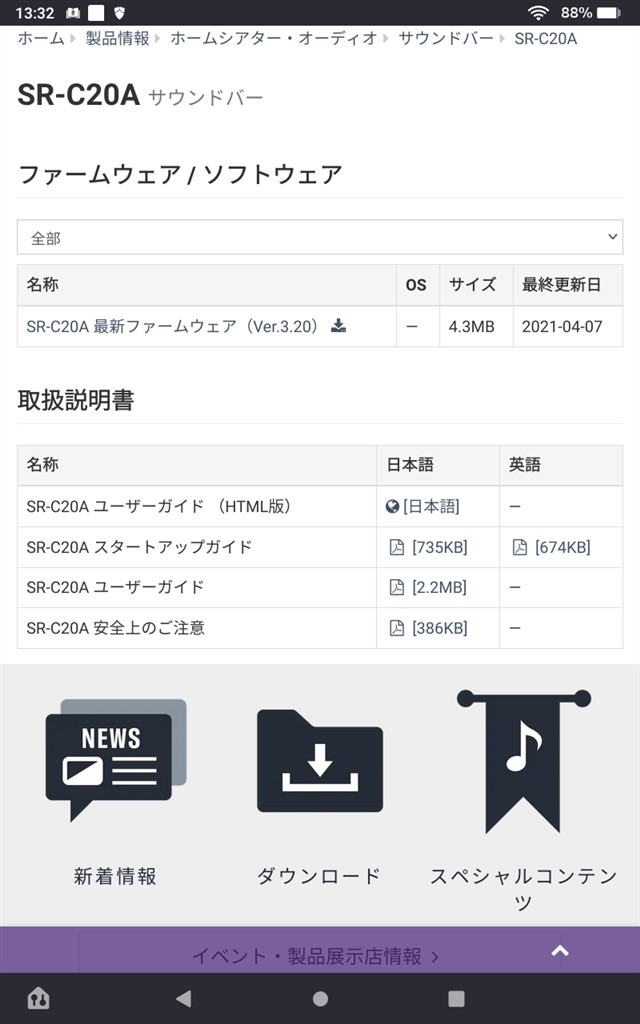
Task: Open the 全部 category dropdown
Action: [x=320, y=237]
